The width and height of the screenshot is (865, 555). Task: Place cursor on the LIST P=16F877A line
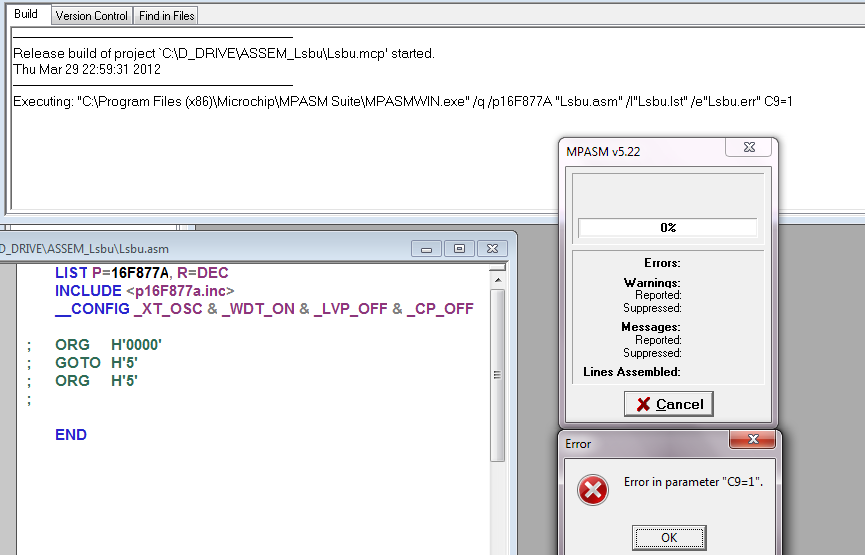142,273
